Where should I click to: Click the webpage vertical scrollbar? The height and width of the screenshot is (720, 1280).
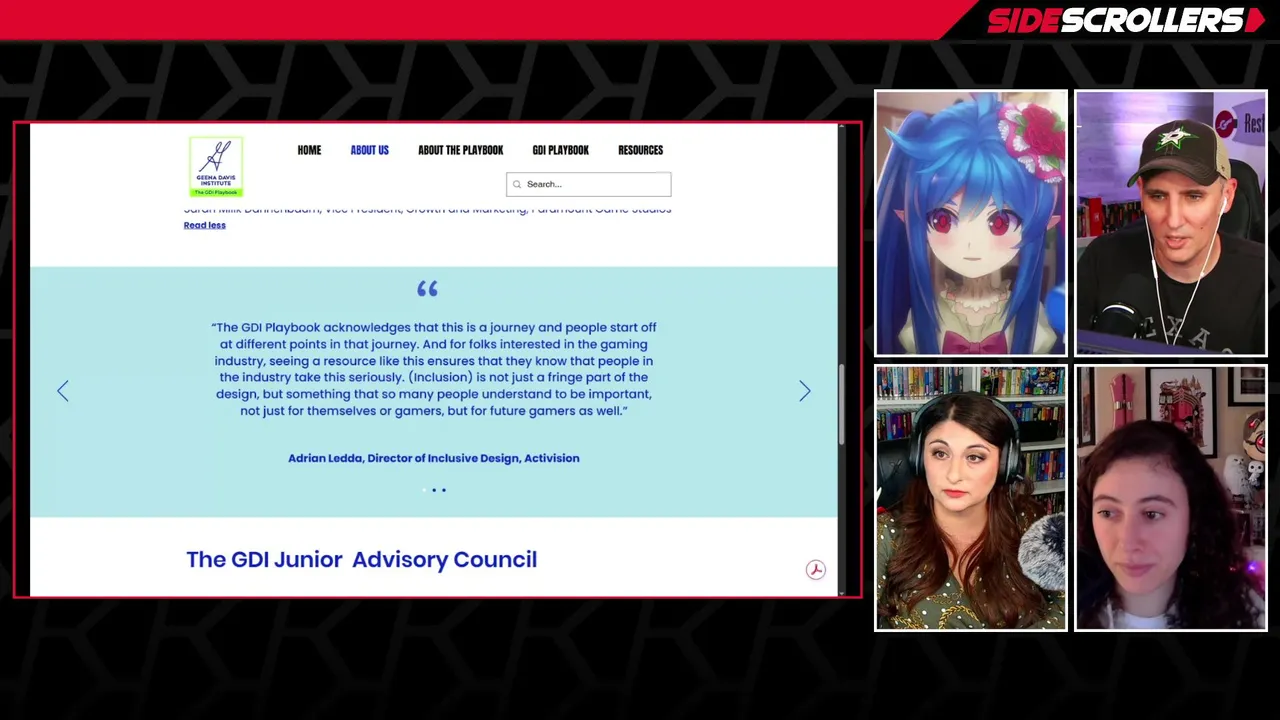pyautogui.click(x=841, y=405)
